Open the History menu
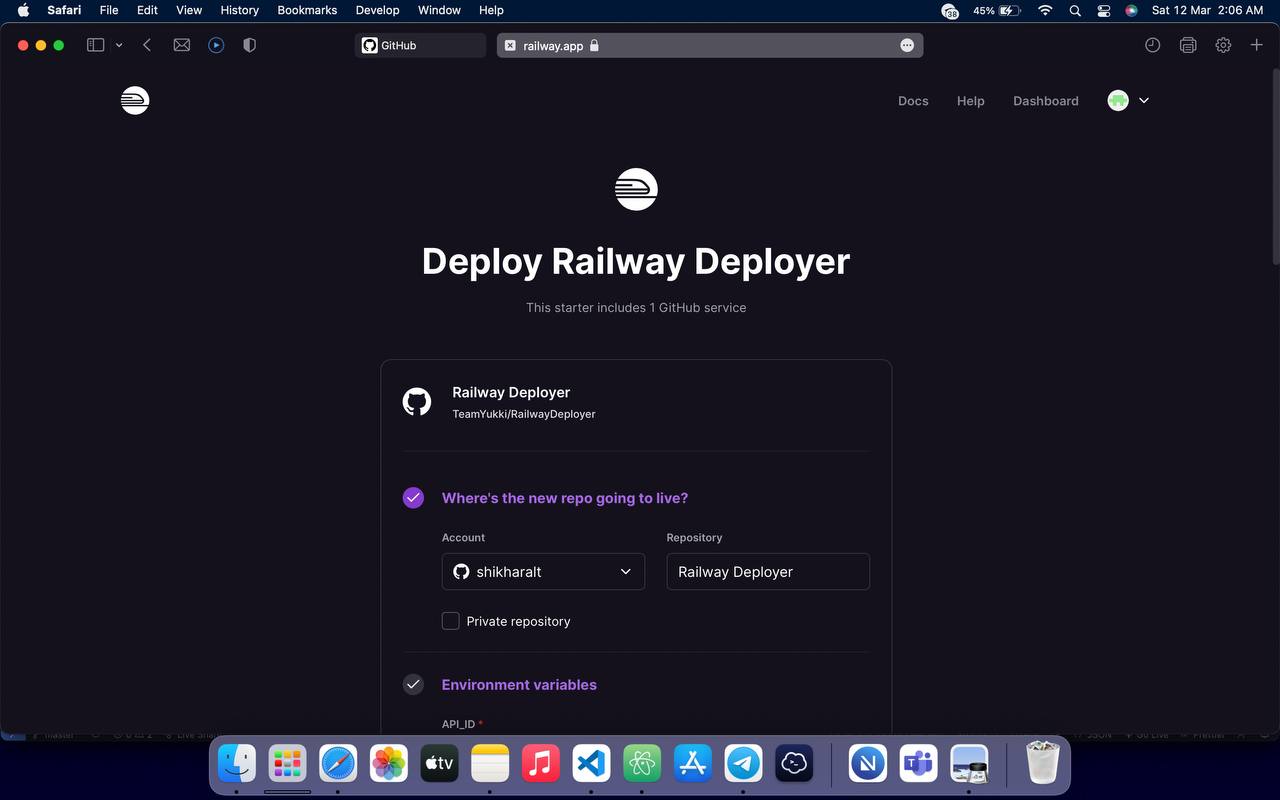This screenshot has width=1280, height=800. click(240, 10)
